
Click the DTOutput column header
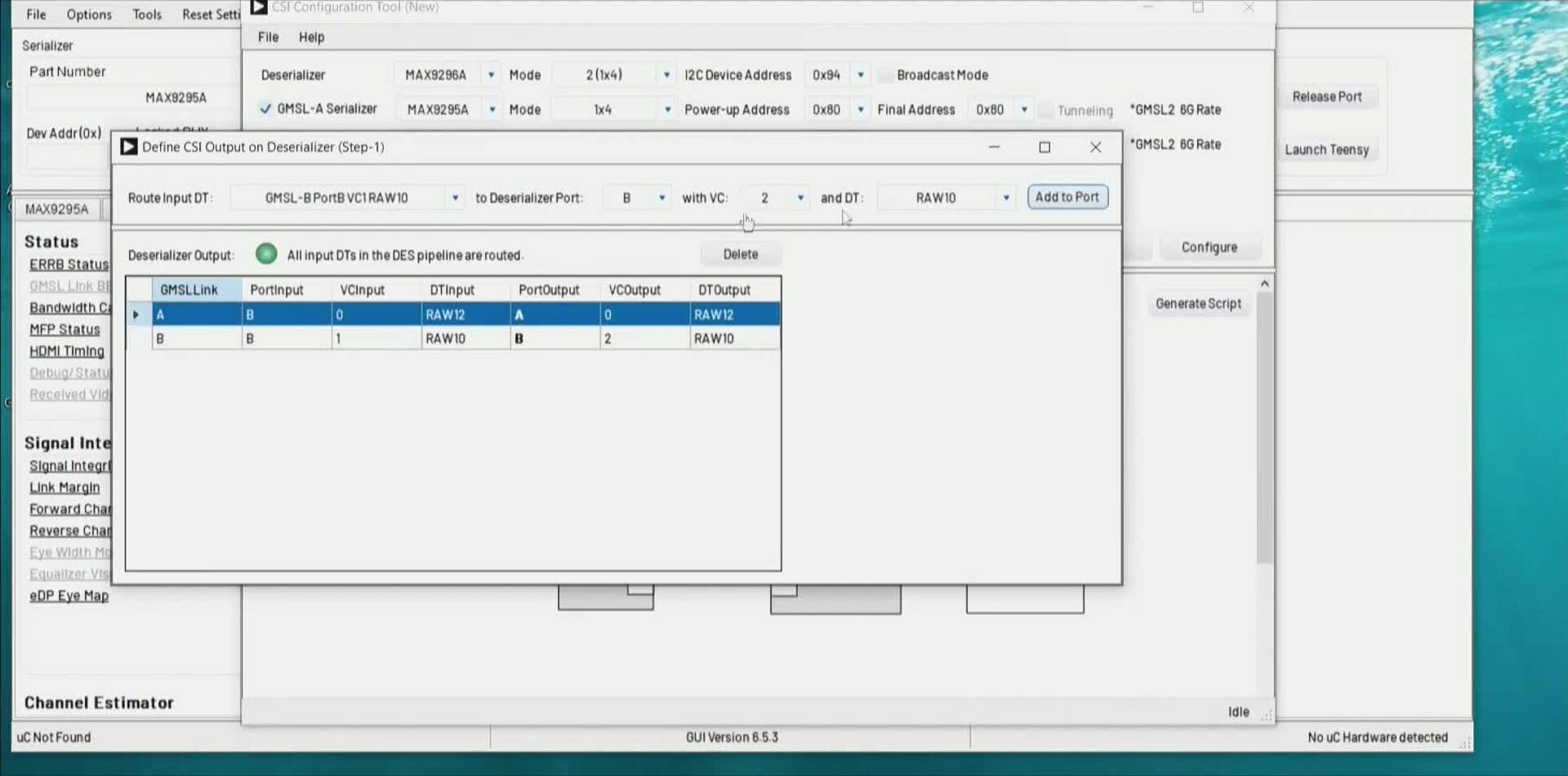click(735, 290)
